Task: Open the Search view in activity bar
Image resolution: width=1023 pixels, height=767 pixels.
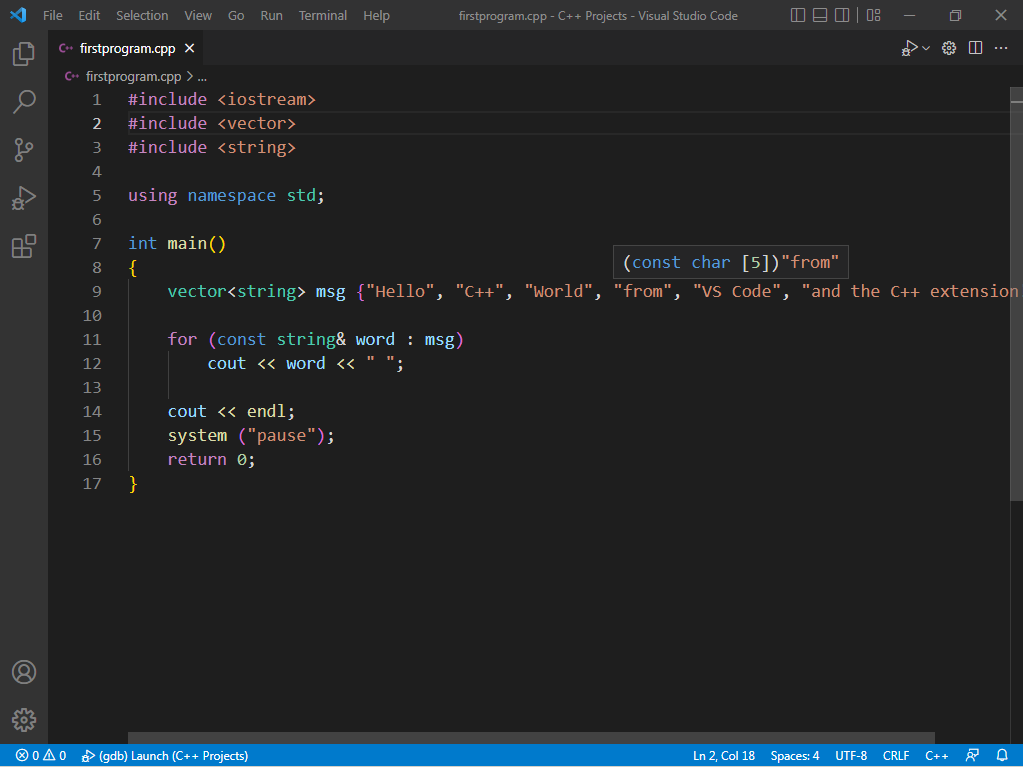Action: click(23, 102)
